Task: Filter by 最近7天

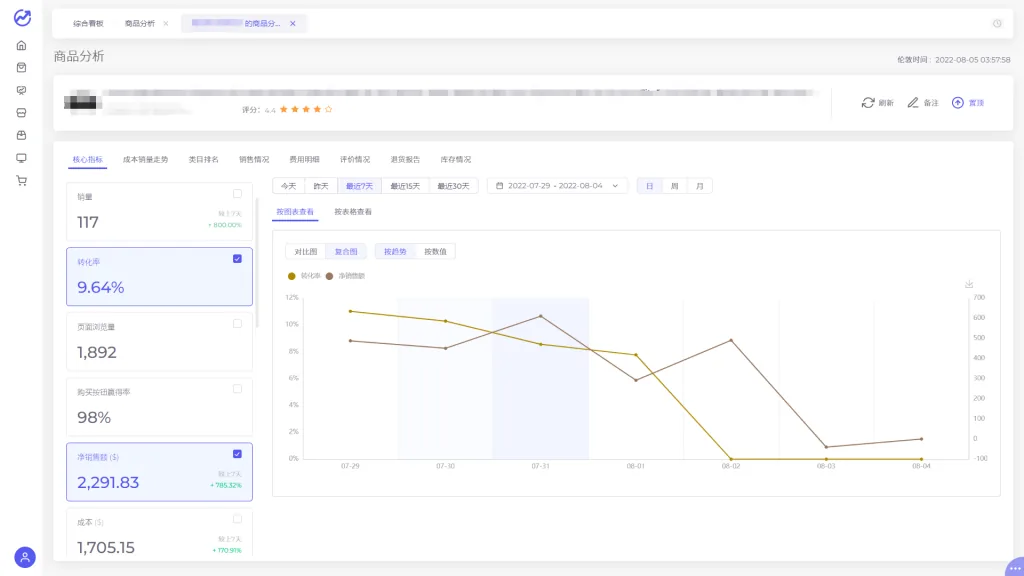Action: point(359,186)
